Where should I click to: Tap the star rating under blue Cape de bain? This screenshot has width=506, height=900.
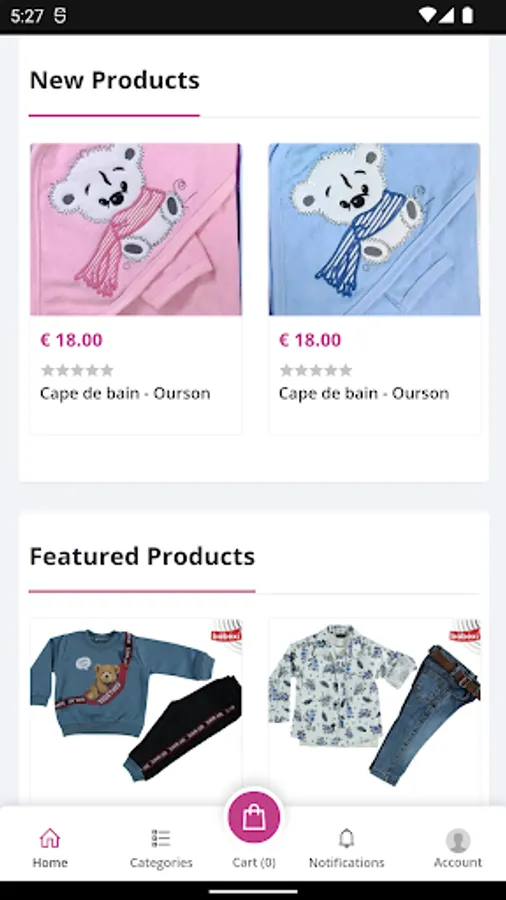pos(316,370)
